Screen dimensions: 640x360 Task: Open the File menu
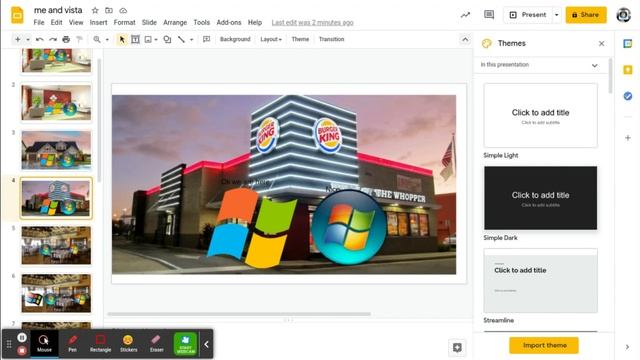pos(39,22)
